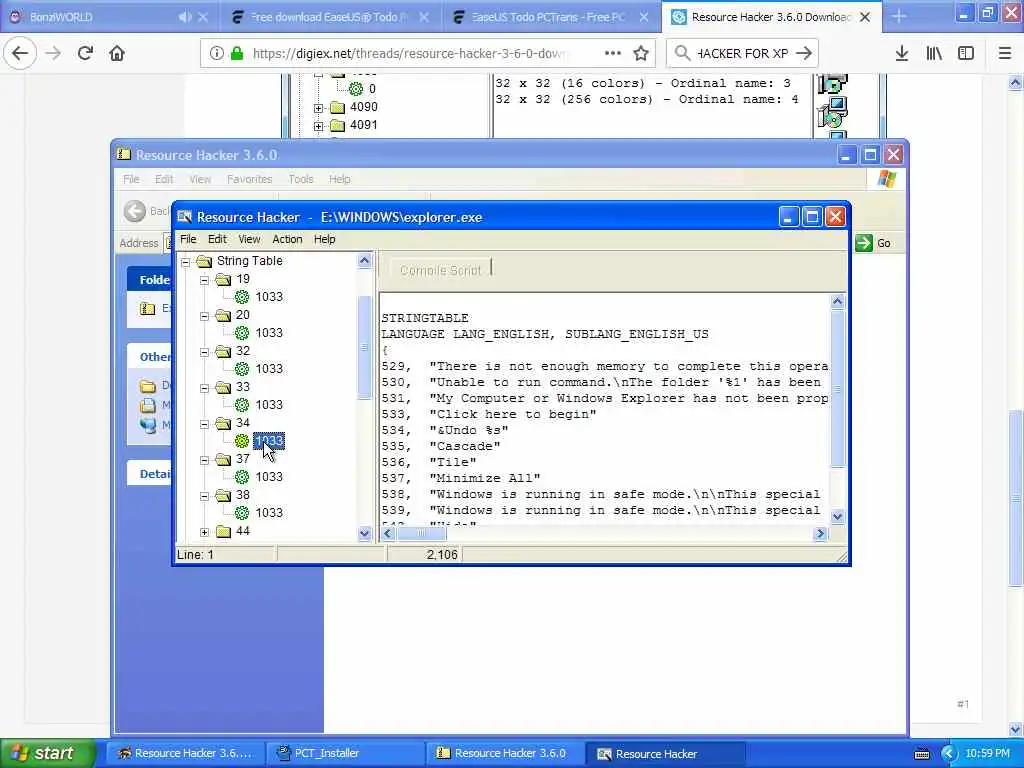The height and width of the screenshot is (768, 1024).
Task: Collapse folder 37 in the tree
Action: point(204,460)
